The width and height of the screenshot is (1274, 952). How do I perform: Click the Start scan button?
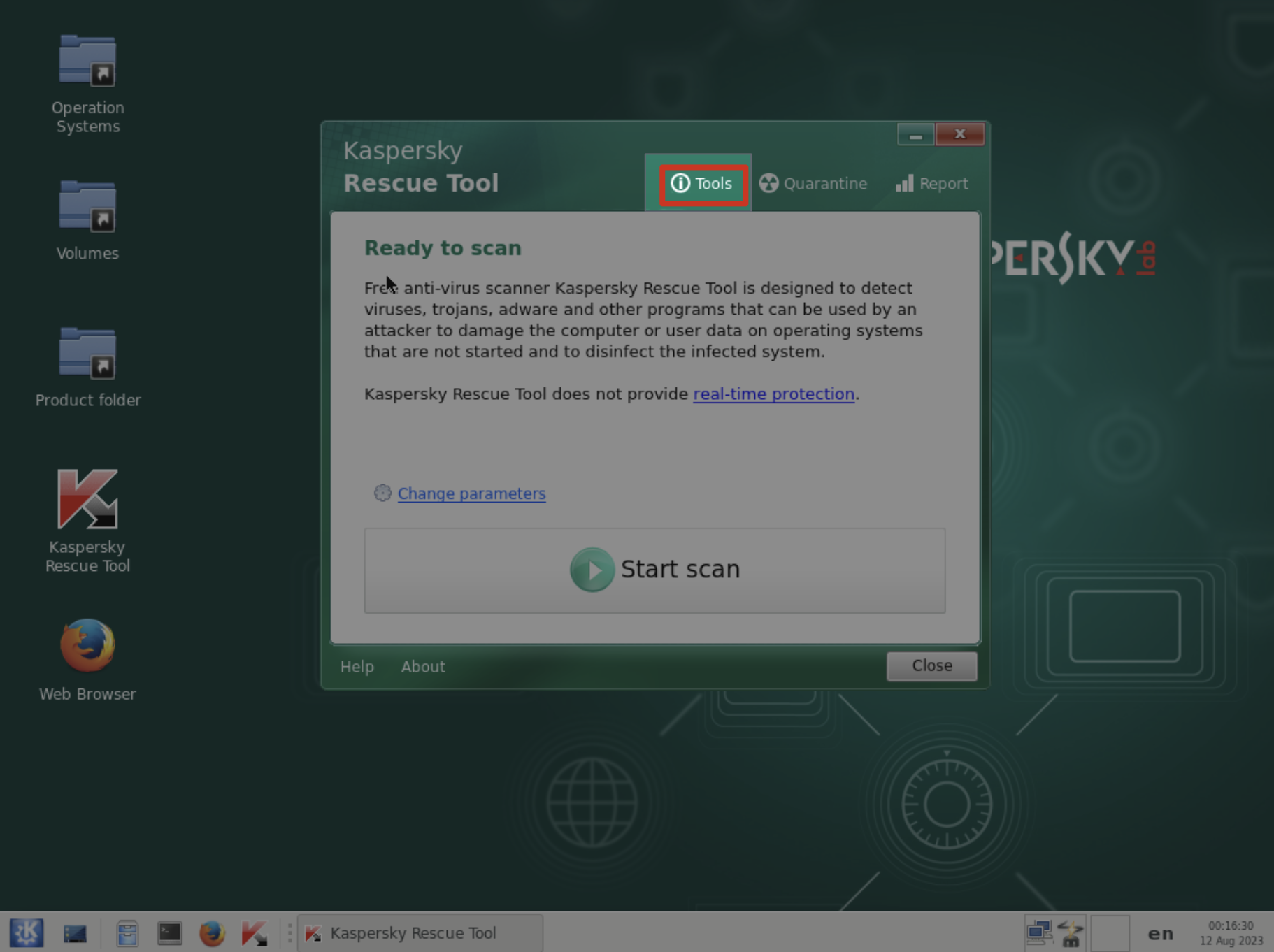pyautogui.click(x=654, y=570)
